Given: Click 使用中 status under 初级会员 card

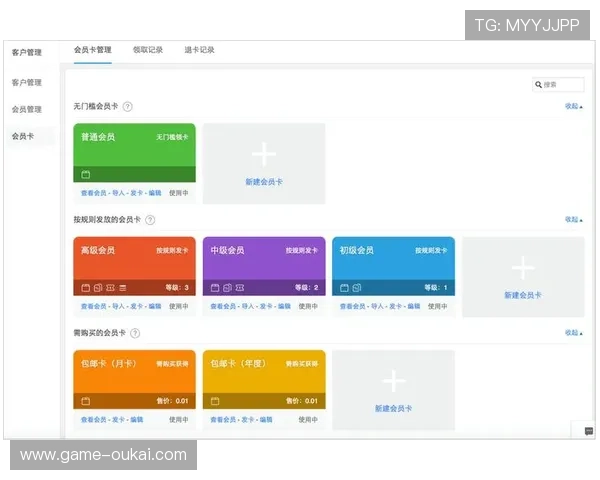Looking at the screenshot, I should point(437,306).
